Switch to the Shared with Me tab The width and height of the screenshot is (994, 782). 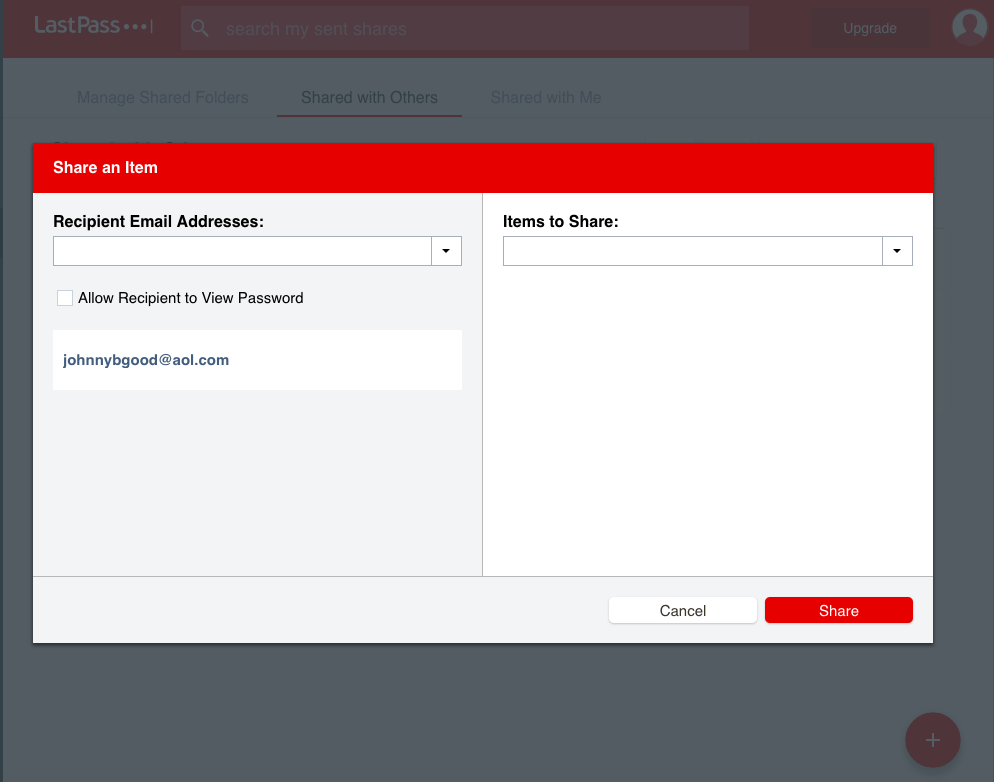tap(545, 97)
